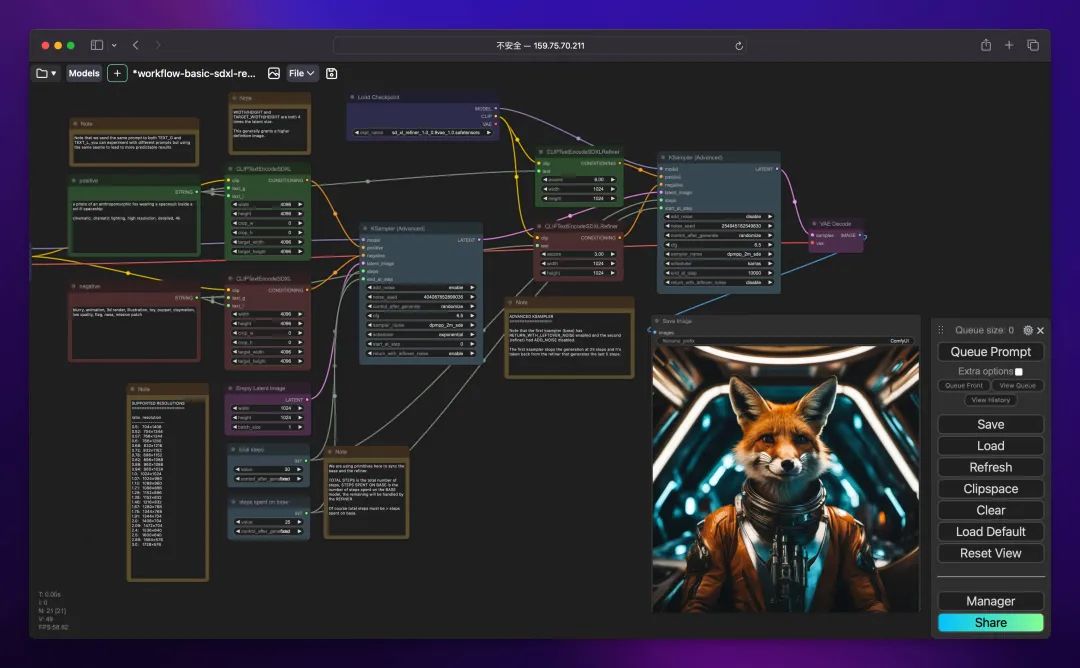Screen dimensions: 1080x668
Task: Toggle the Safari sidebar icon
Action: 96,45
